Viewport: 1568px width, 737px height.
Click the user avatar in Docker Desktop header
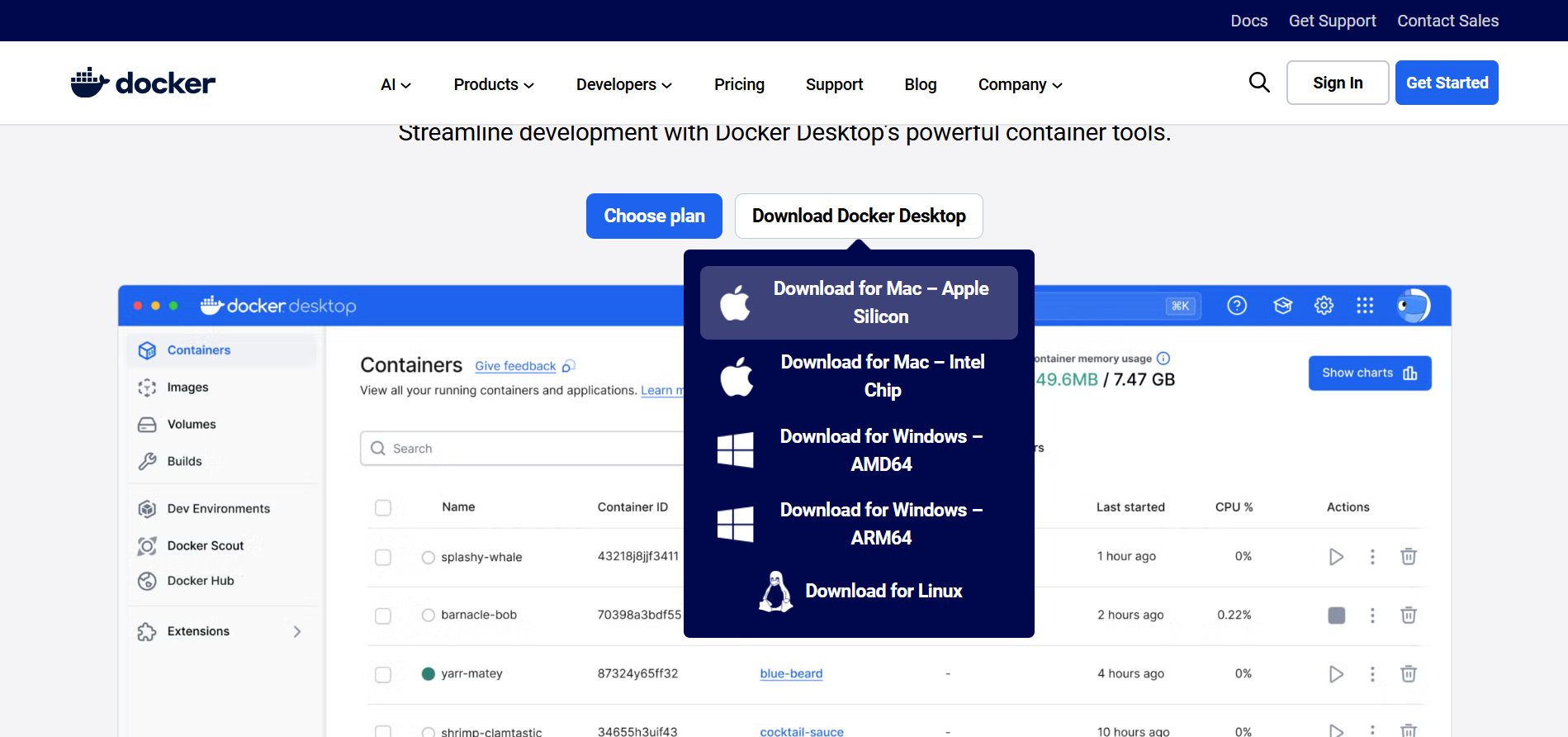(x=1413, y=306)
